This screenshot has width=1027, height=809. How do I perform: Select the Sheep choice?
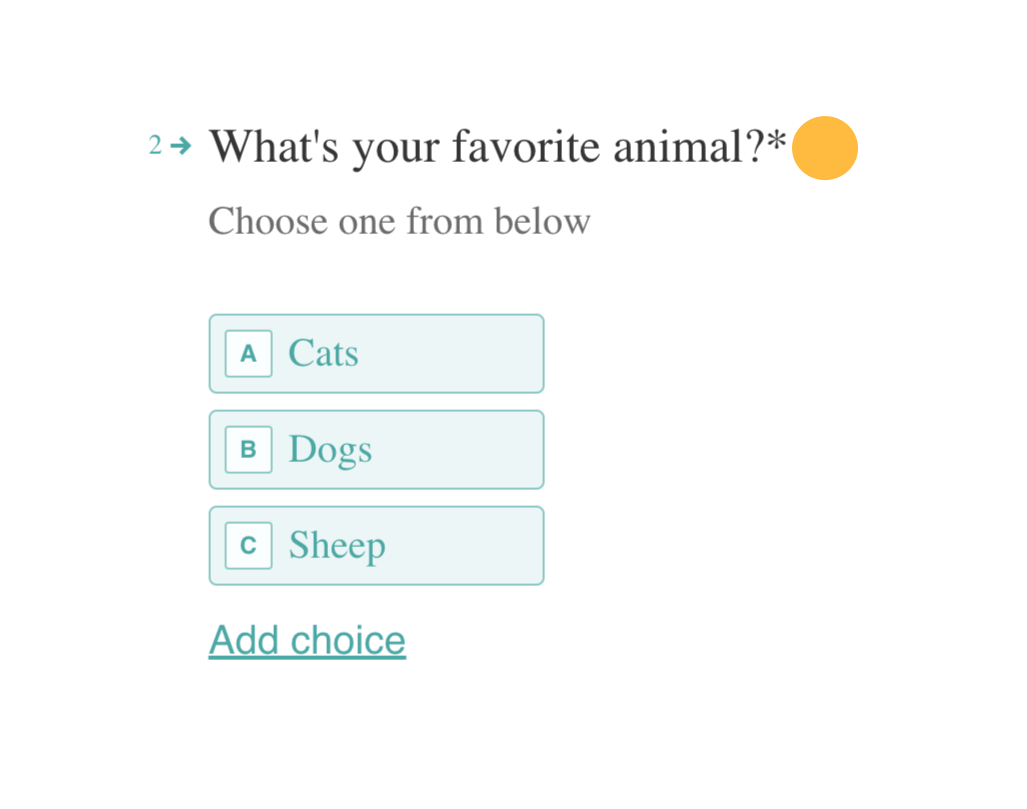pos(377,545)
